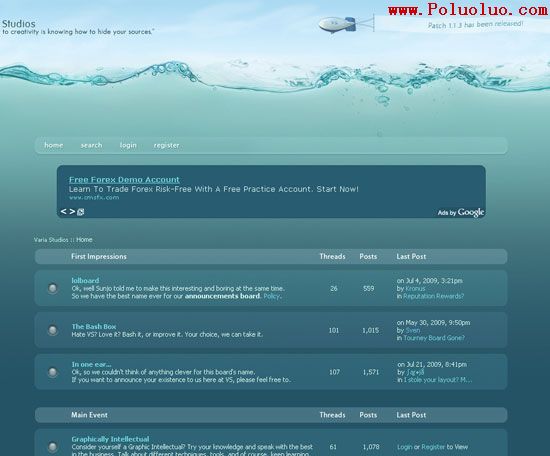Click The Bash Box threads count 101
Screen dimensions: 550x456
coord(334,330)
